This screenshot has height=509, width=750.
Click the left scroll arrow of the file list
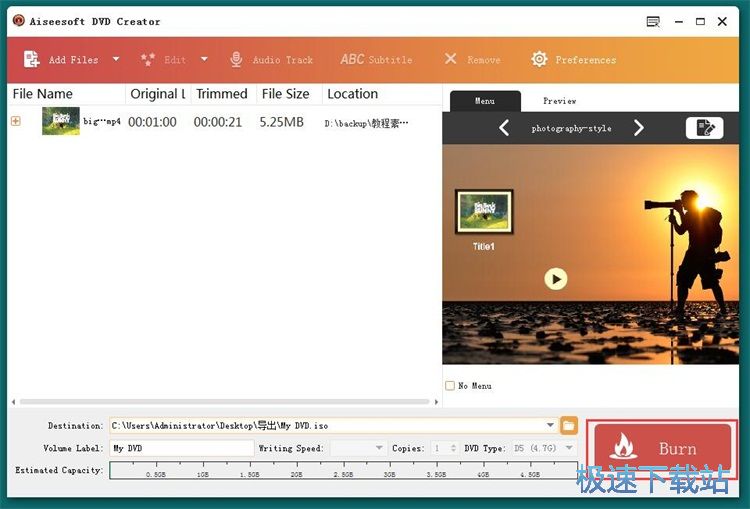click(x=13, y=402)
